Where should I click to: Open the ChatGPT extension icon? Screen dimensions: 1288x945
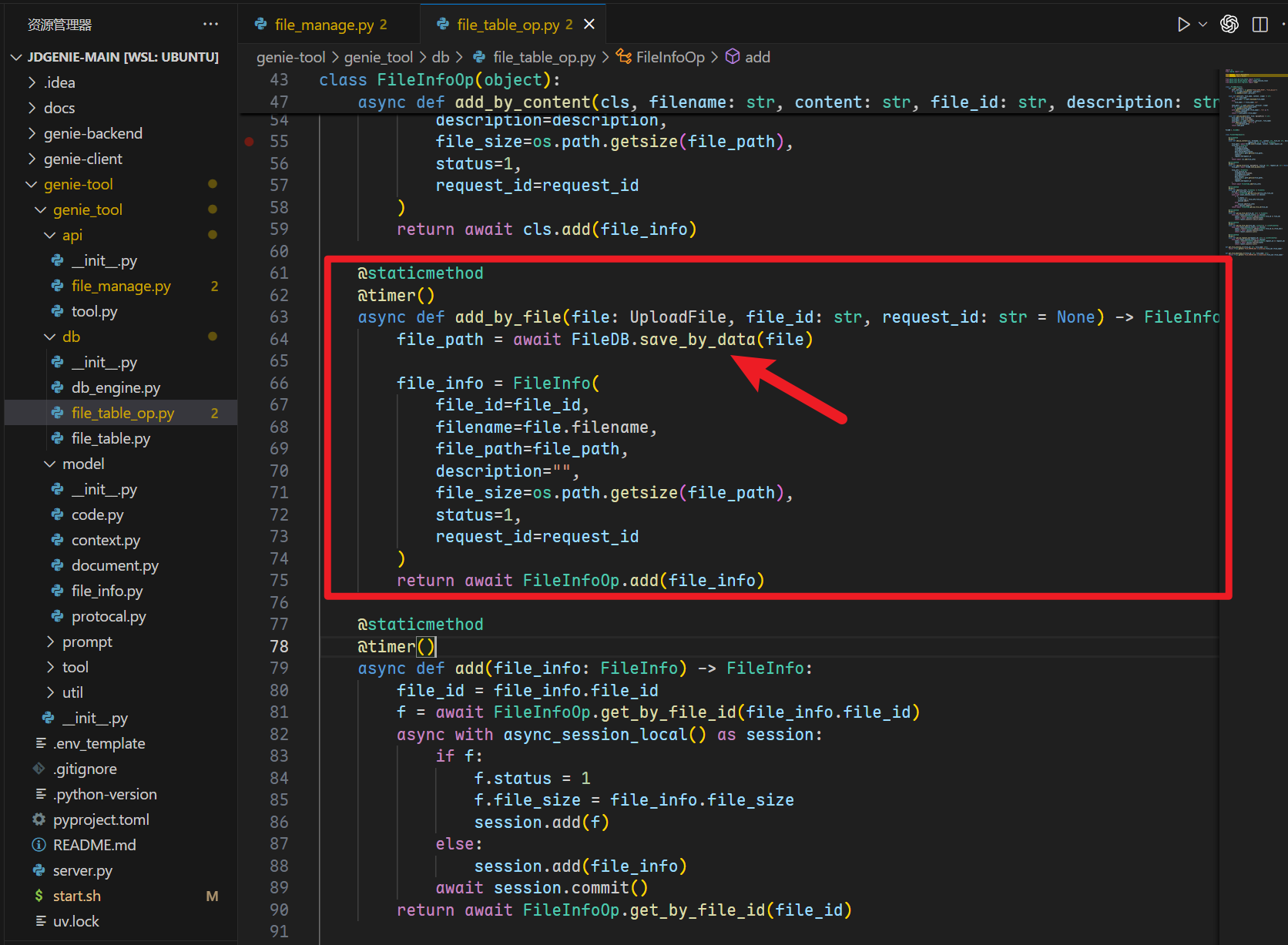[1229, 25]
